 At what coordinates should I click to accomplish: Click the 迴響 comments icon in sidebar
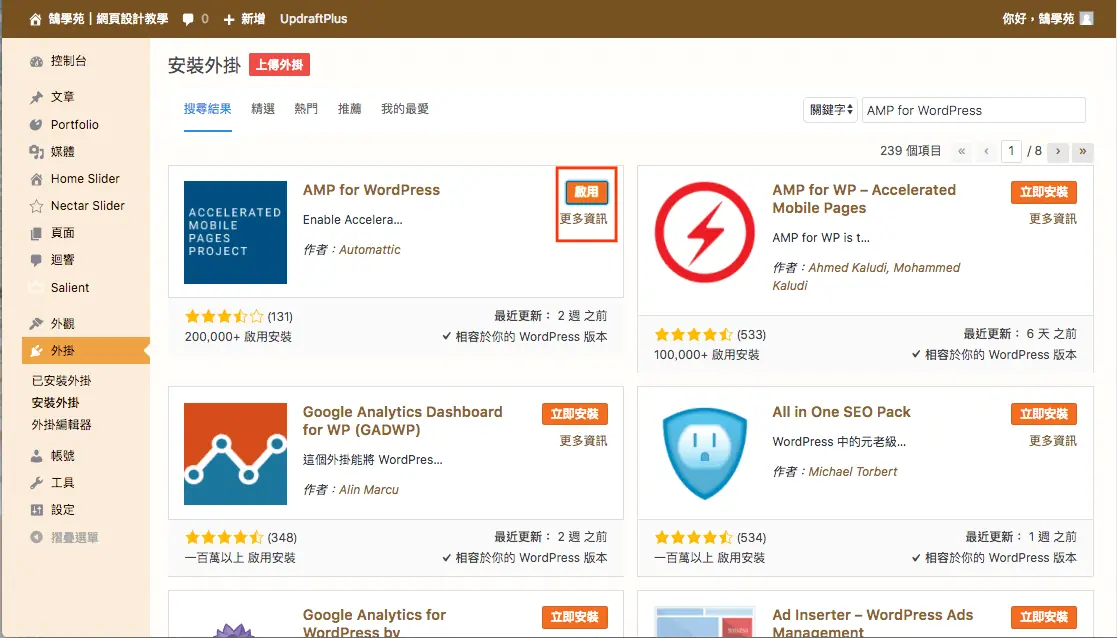tap(36, 260)
